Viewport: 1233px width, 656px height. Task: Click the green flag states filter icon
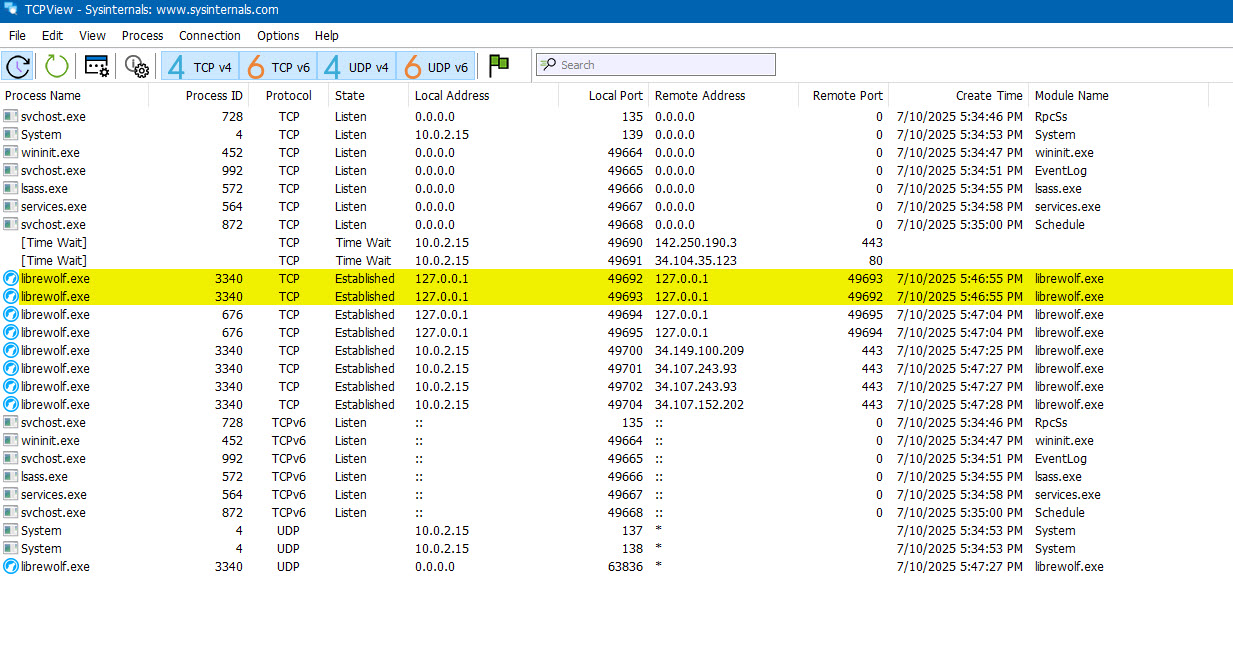499,66
